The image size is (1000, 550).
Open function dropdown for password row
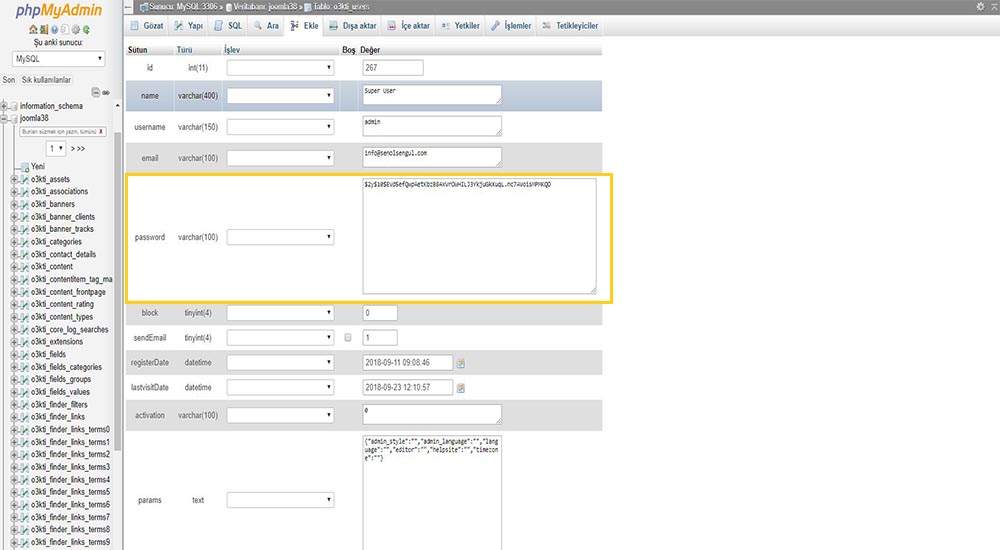coord(281,237)
